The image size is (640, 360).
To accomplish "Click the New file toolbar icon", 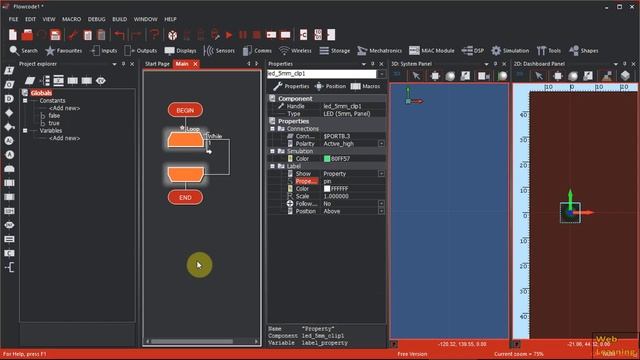I will point(13,35).
